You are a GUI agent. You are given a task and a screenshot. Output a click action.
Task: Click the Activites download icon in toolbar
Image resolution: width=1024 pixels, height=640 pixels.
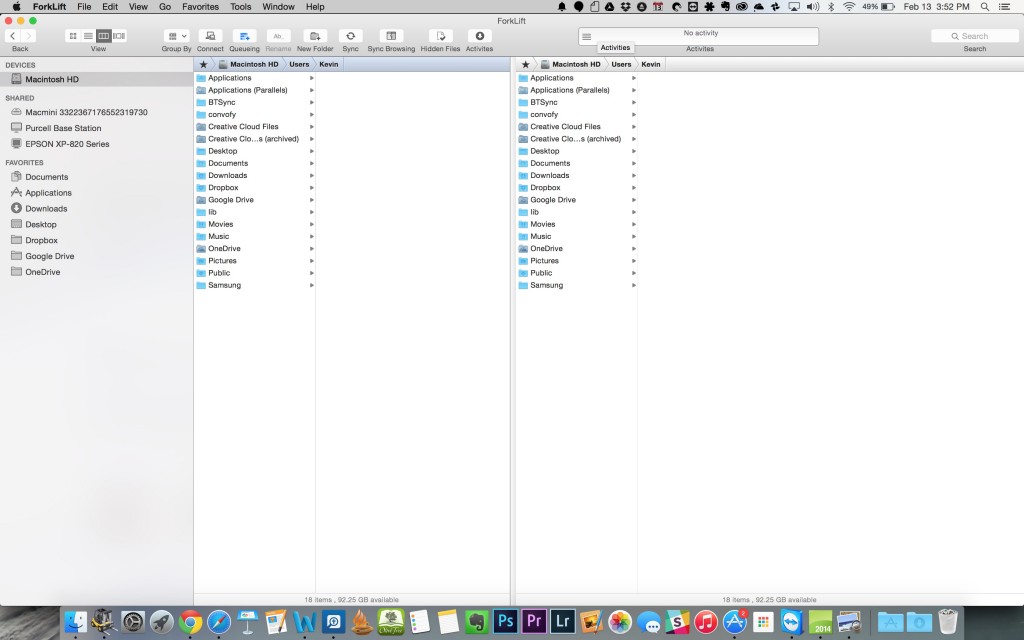coord(479,36)
